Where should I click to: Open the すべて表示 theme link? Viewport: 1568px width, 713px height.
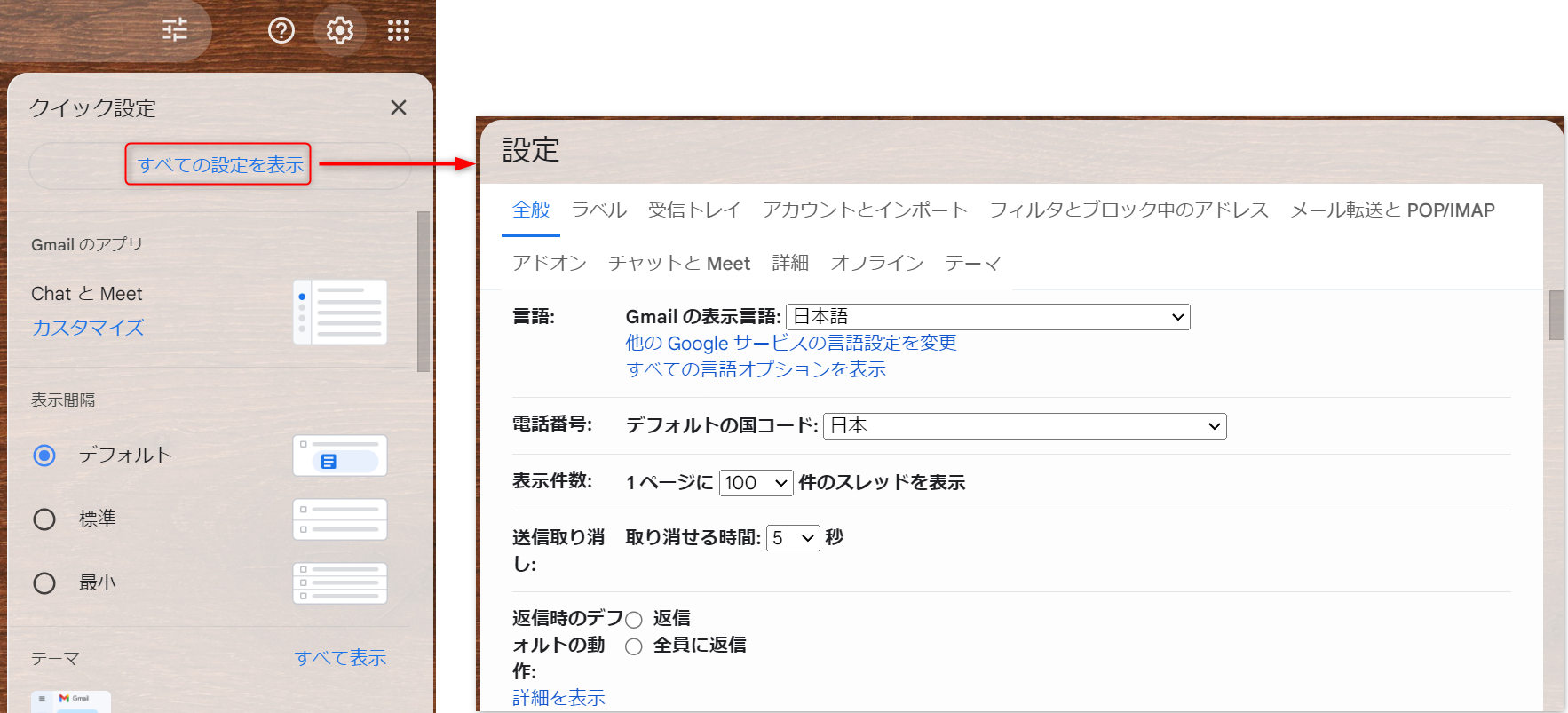[341, 658]
